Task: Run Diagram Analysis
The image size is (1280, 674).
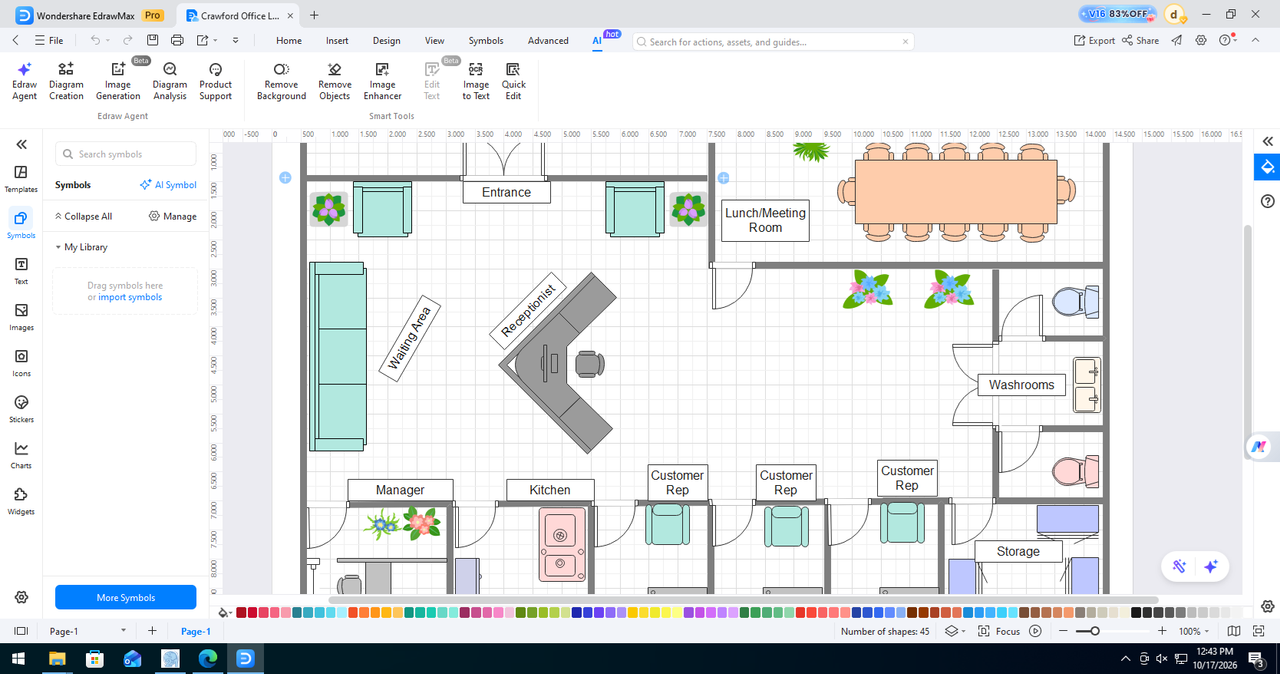Action: pyautogui.click(x=170, y=81)
